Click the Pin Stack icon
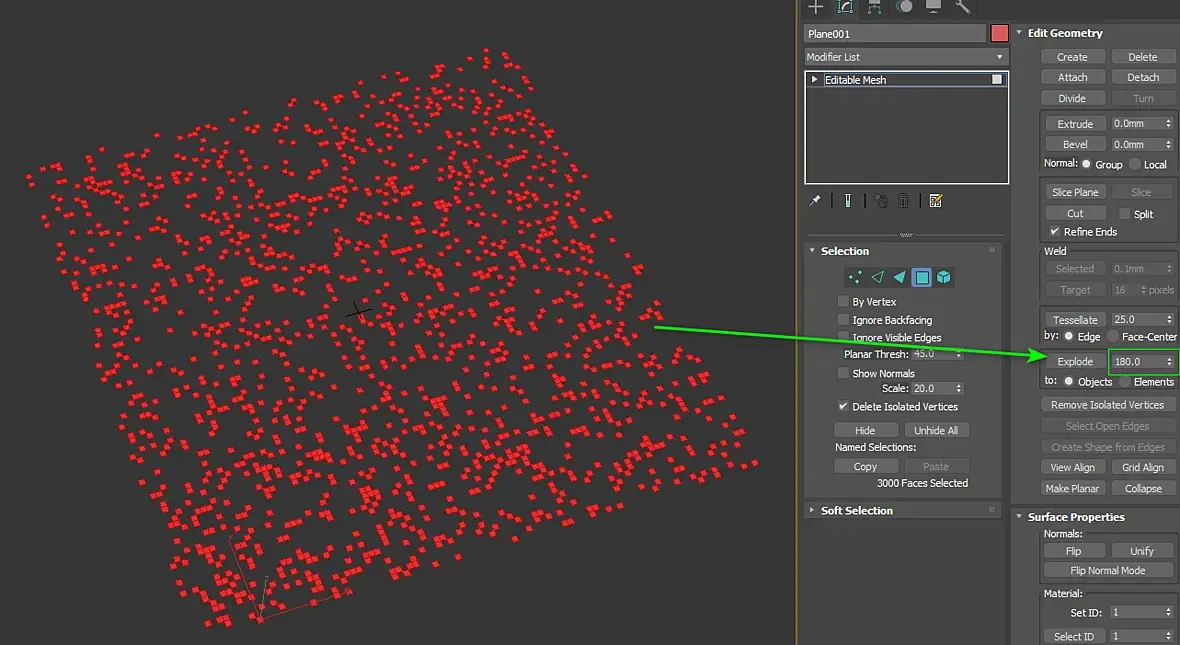Screen dimensions: 1180x645 coord(815,200)
